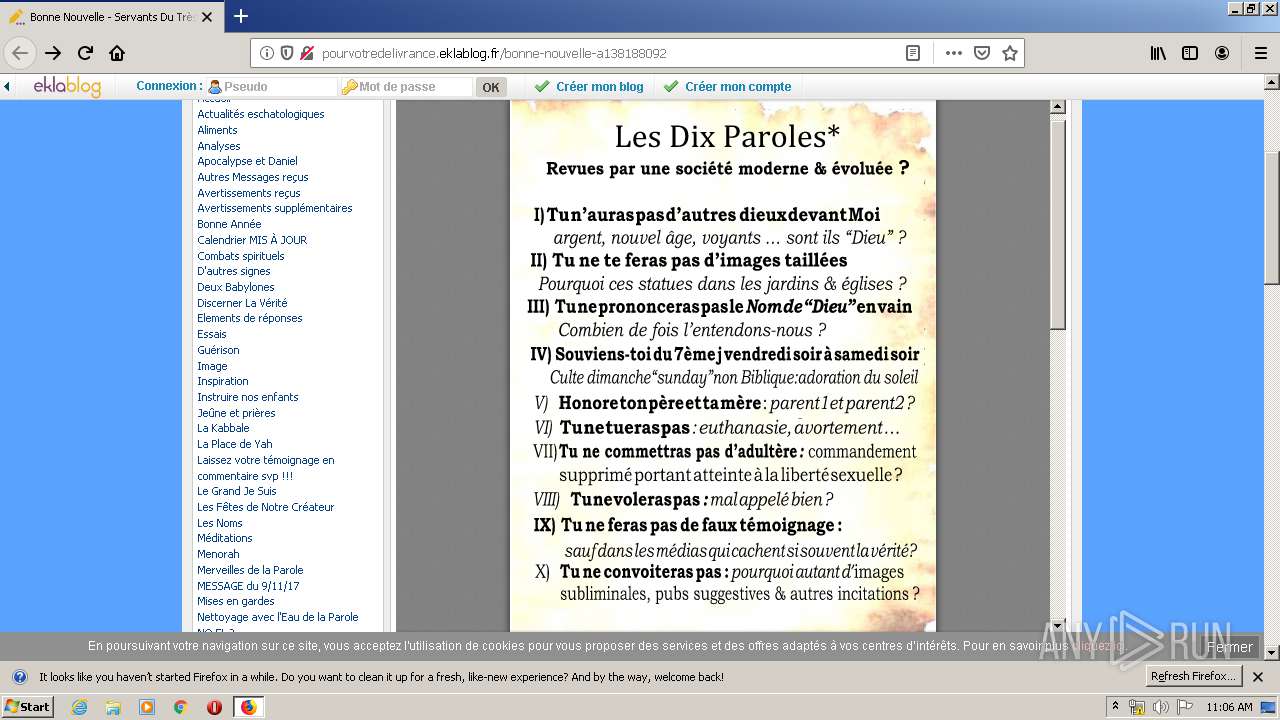Open the Inspiration category
Image resolution: width=1280 pixels, height=720 pixels.
click(222, 381)
